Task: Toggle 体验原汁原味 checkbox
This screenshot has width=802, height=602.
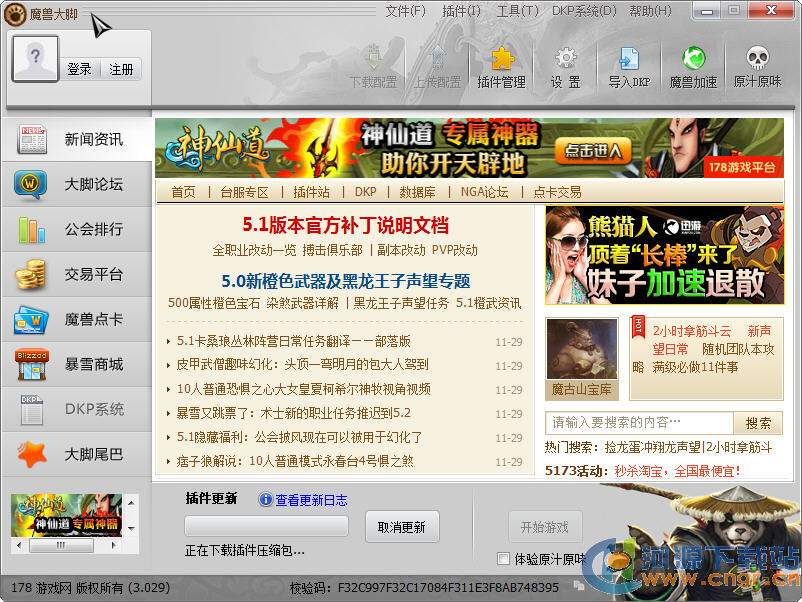Action: [x=503, y=559]
